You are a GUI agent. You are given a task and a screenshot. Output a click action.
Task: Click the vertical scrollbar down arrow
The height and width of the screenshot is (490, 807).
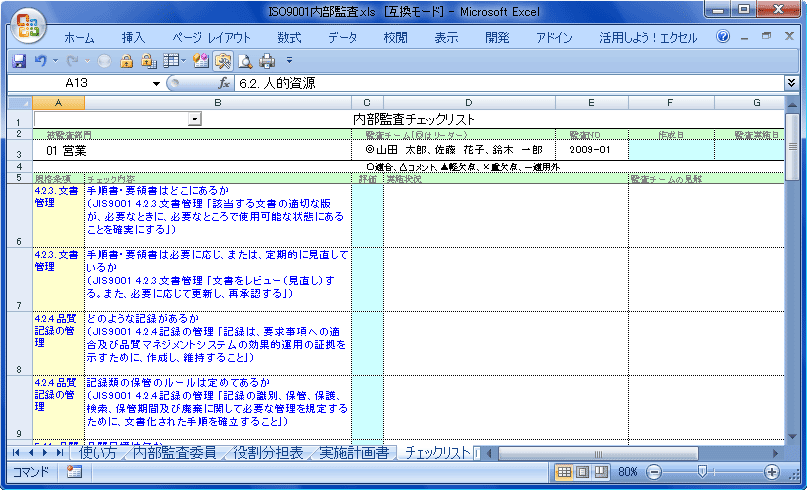click(793, 438)
